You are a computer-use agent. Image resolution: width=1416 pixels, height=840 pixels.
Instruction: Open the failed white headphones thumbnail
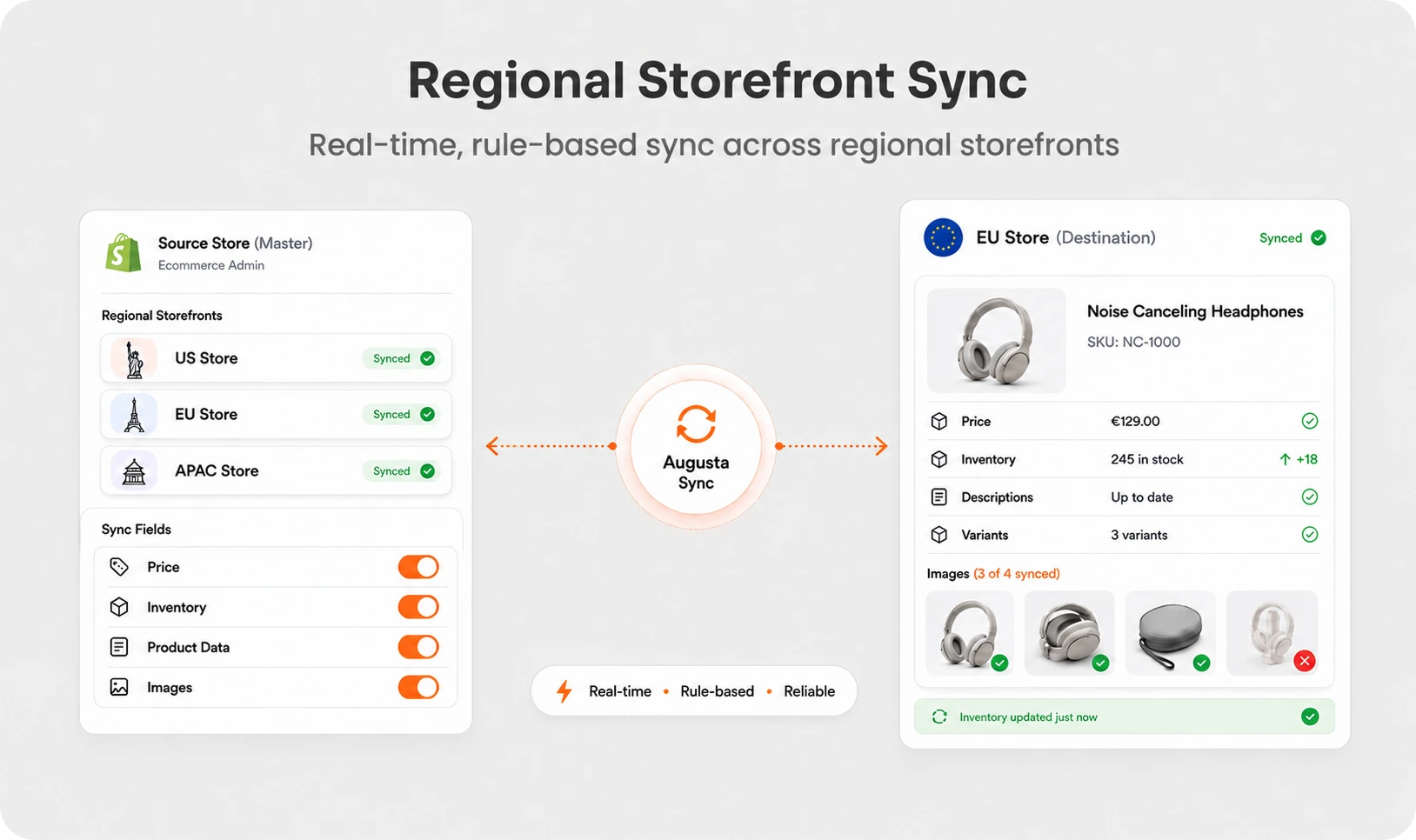pos(1272,633)
